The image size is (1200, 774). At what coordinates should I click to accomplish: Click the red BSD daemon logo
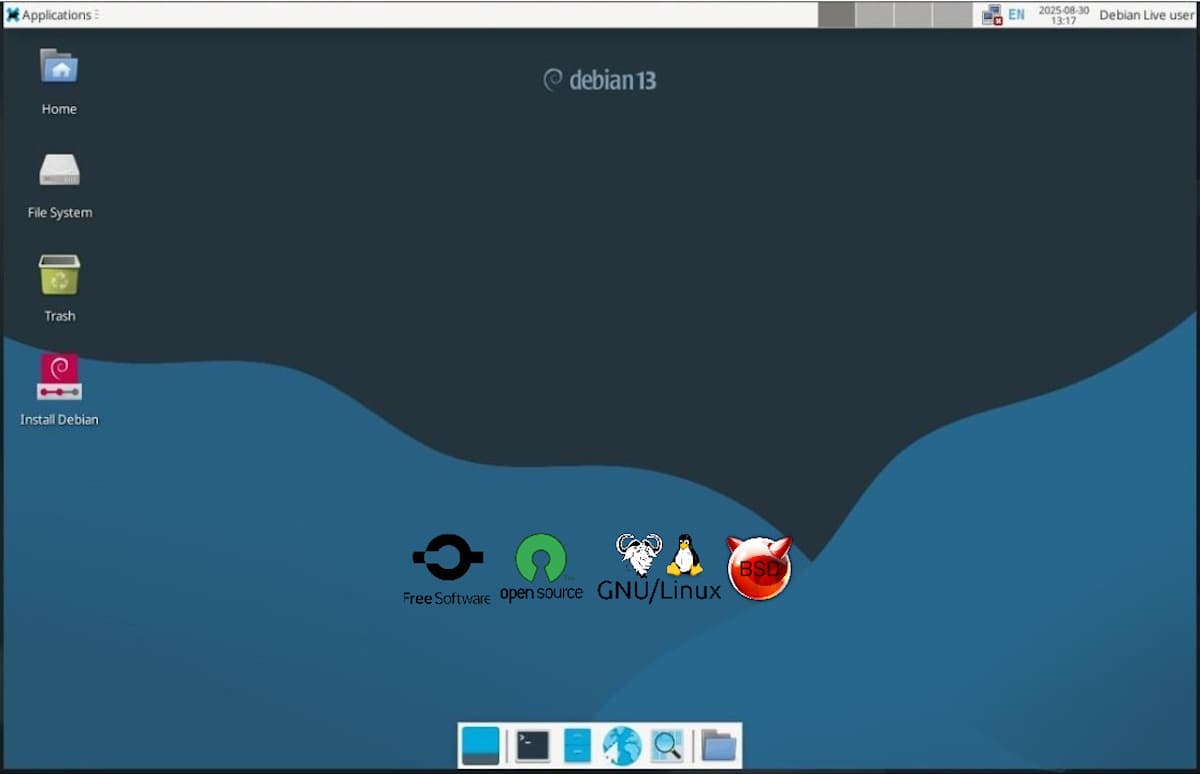click(x=759, y=568)
